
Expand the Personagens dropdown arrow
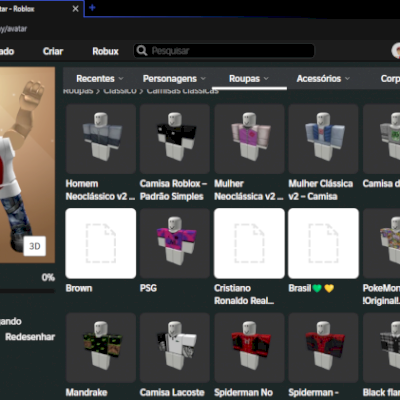[x=203, y=79]
